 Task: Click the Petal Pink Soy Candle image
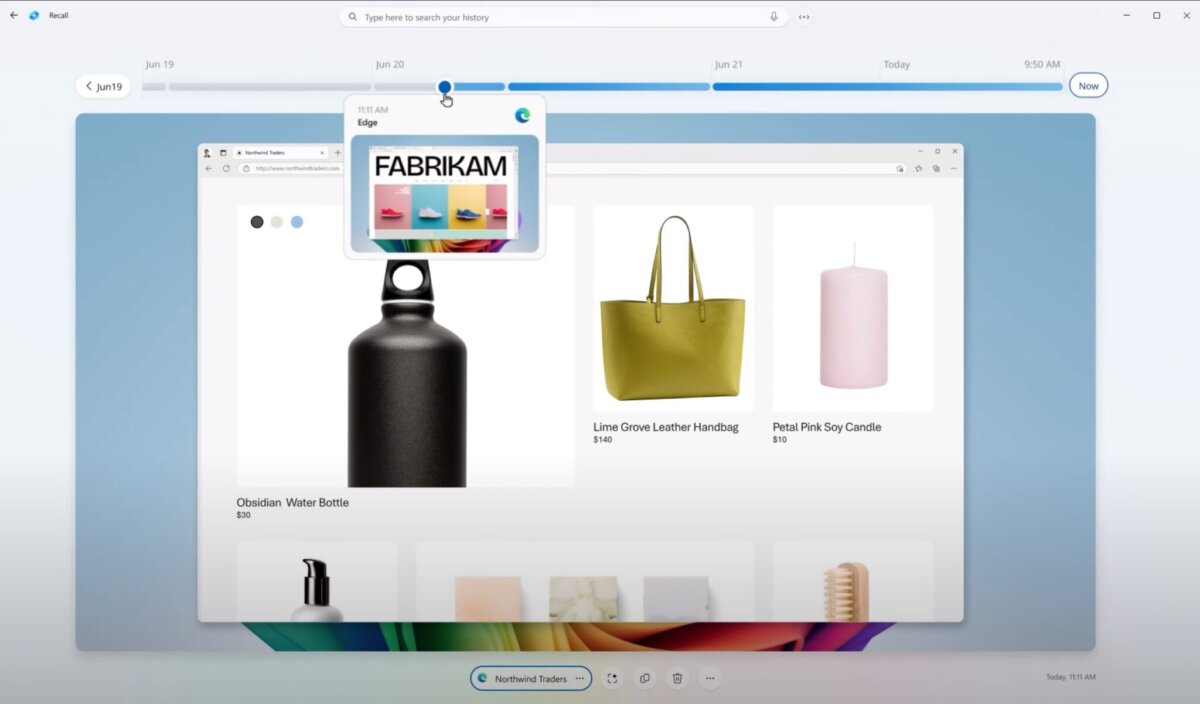(x=853, y=309)
